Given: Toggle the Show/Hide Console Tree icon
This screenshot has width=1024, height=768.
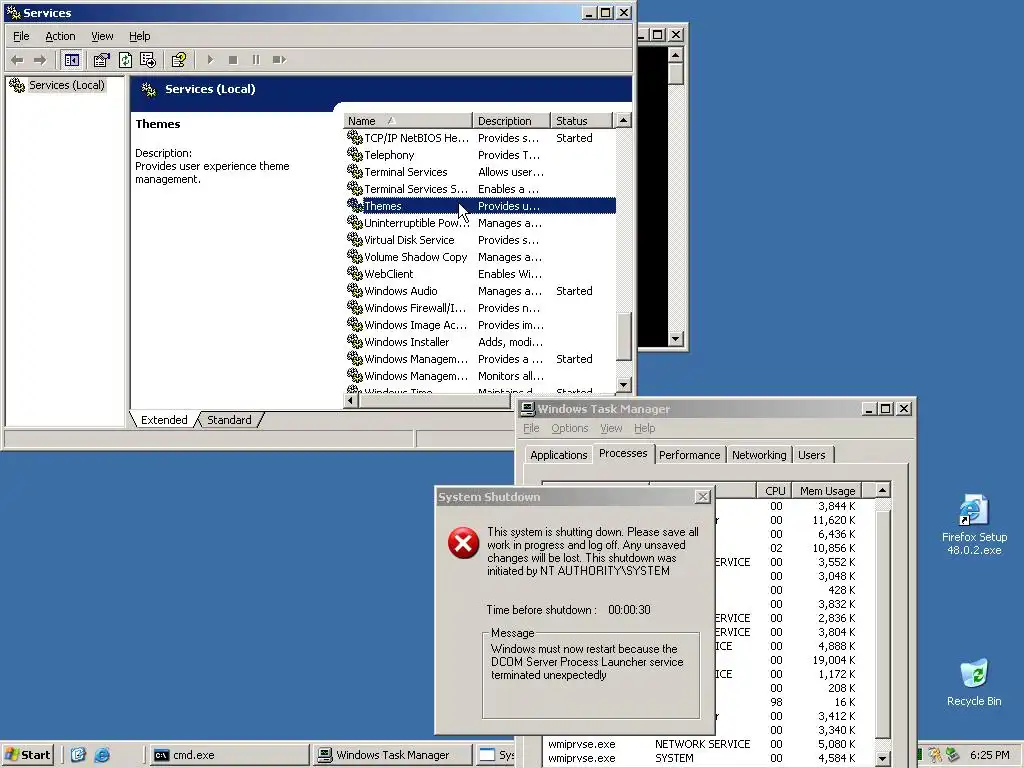Looking at the screenshot, I should point(71,60).
